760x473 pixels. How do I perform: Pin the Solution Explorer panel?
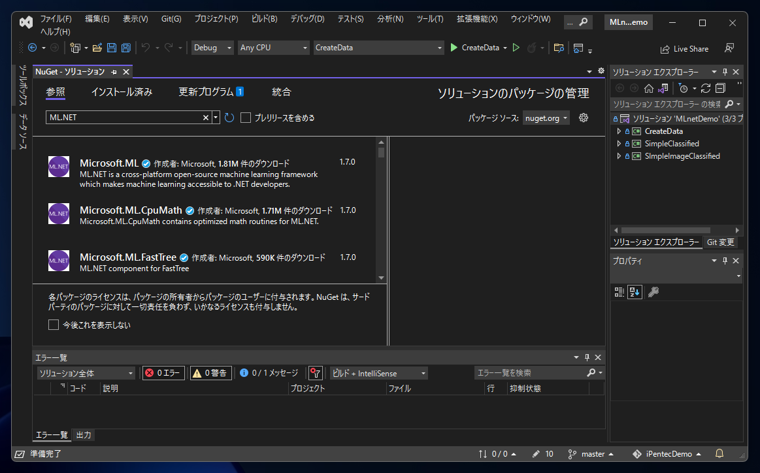click(725, 72)
